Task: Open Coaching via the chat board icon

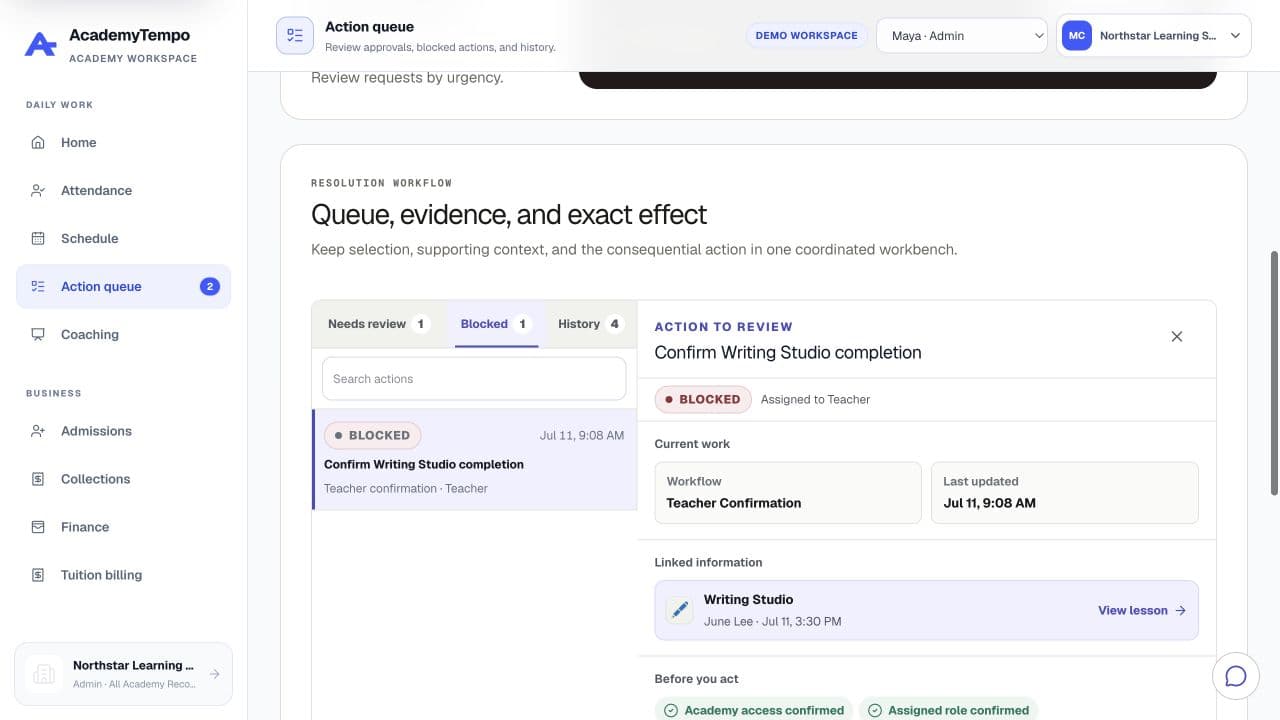Action: point(38,334)
